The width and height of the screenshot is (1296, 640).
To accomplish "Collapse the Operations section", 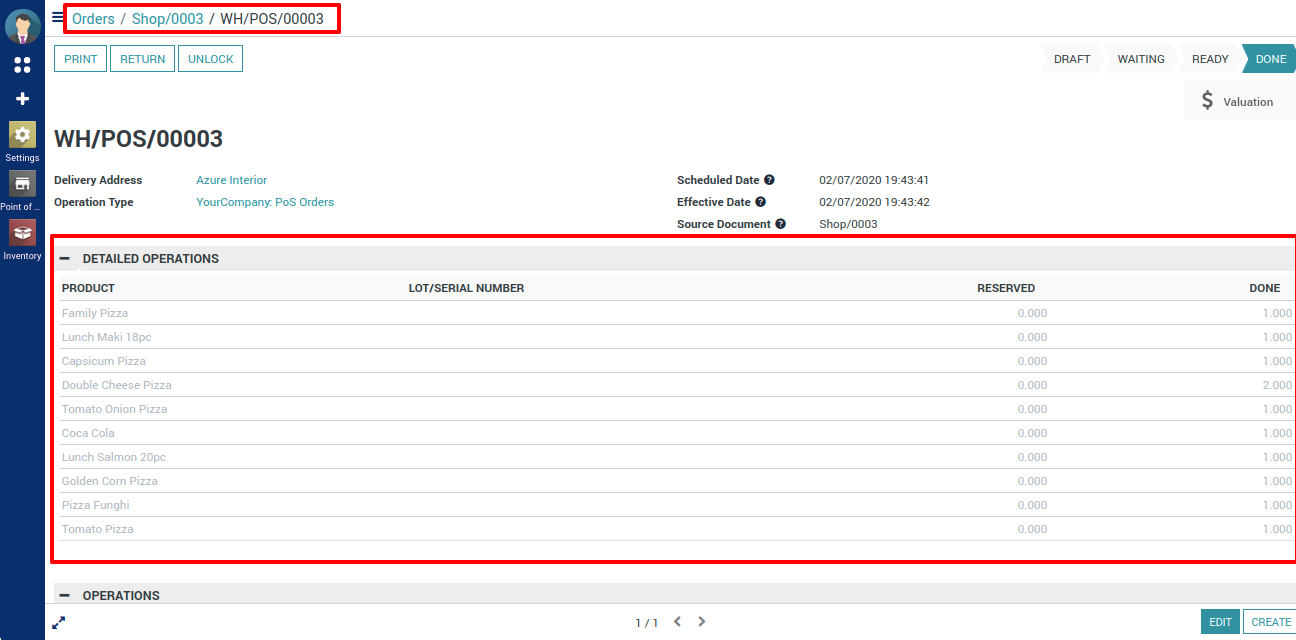I will [x=65, y=595].
